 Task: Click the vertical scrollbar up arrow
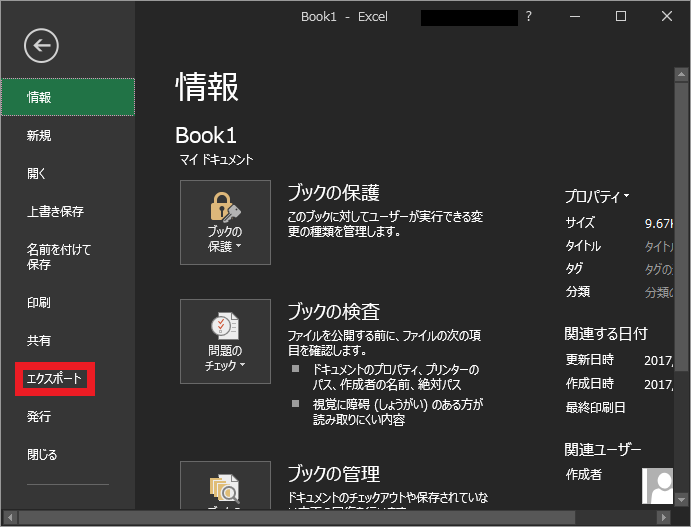(681, 74)
